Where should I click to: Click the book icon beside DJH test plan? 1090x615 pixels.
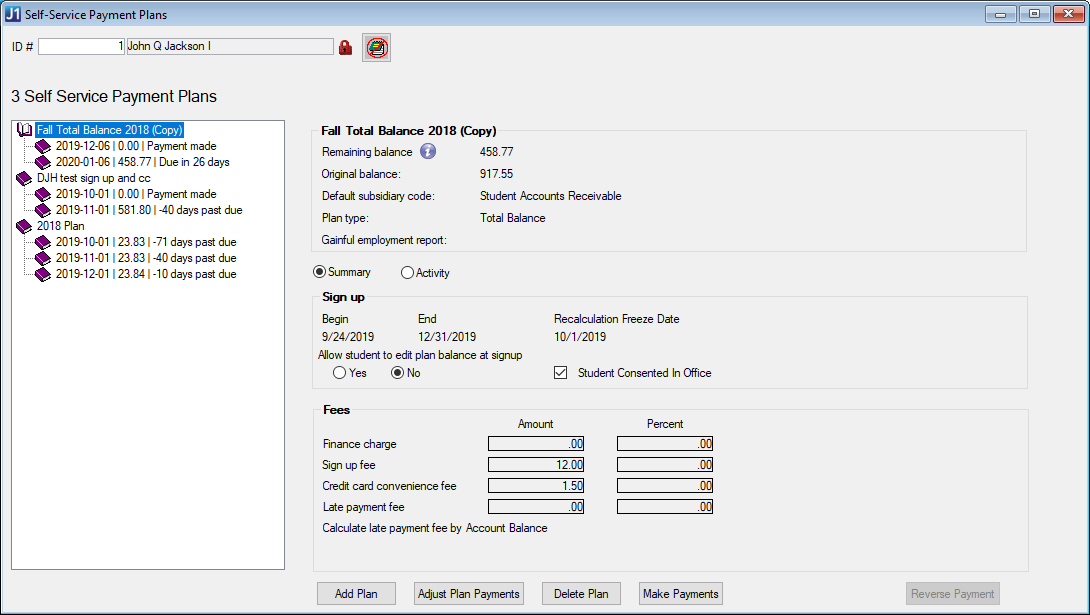[x=25, y=178]
